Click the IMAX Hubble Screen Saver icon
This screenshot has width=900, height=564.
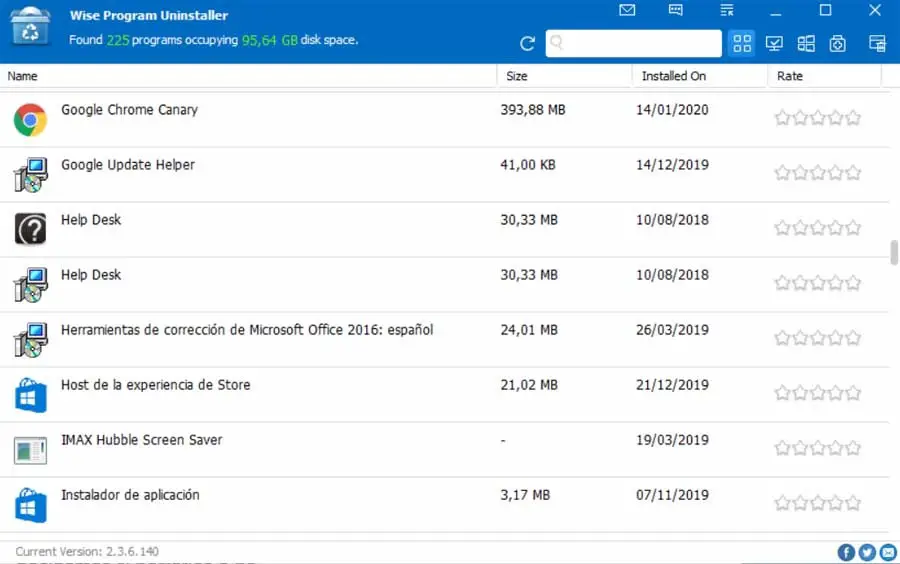pos(30,450)
